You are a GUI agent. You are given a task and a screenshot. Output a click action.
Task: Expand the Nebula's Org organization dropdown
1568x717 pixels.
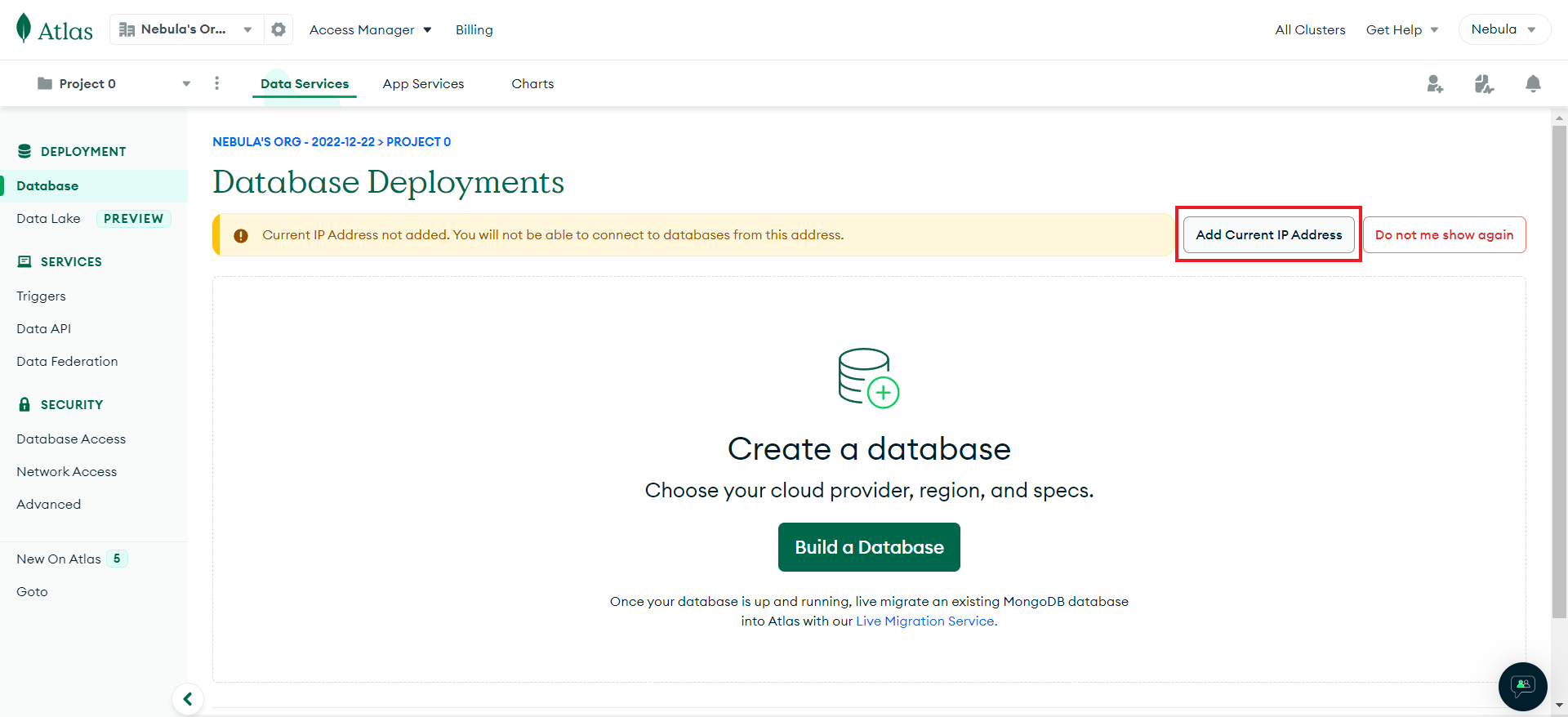click(188, 29)
